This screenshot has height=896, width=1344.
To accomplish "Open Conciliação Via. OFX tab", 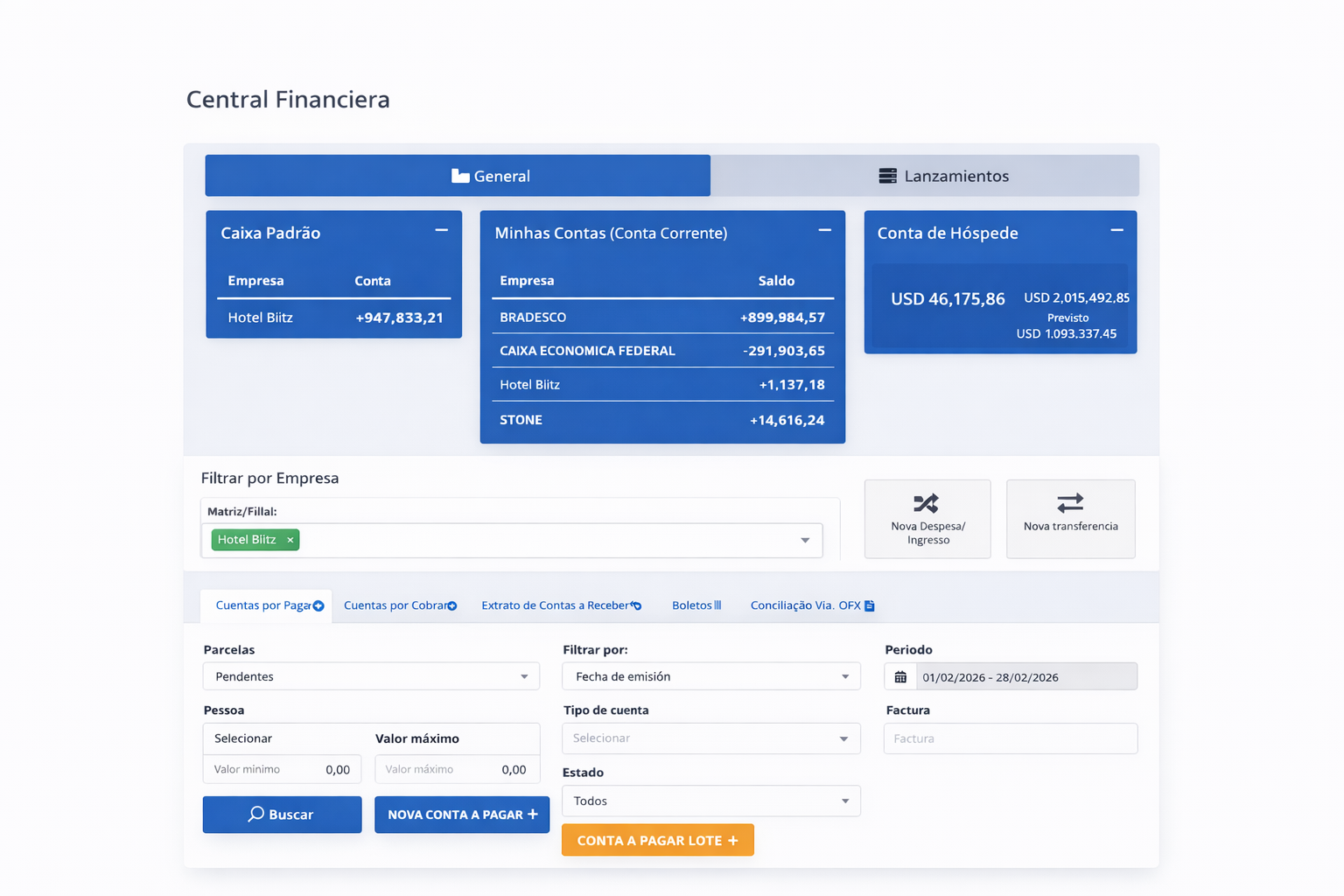I will 811,605.
